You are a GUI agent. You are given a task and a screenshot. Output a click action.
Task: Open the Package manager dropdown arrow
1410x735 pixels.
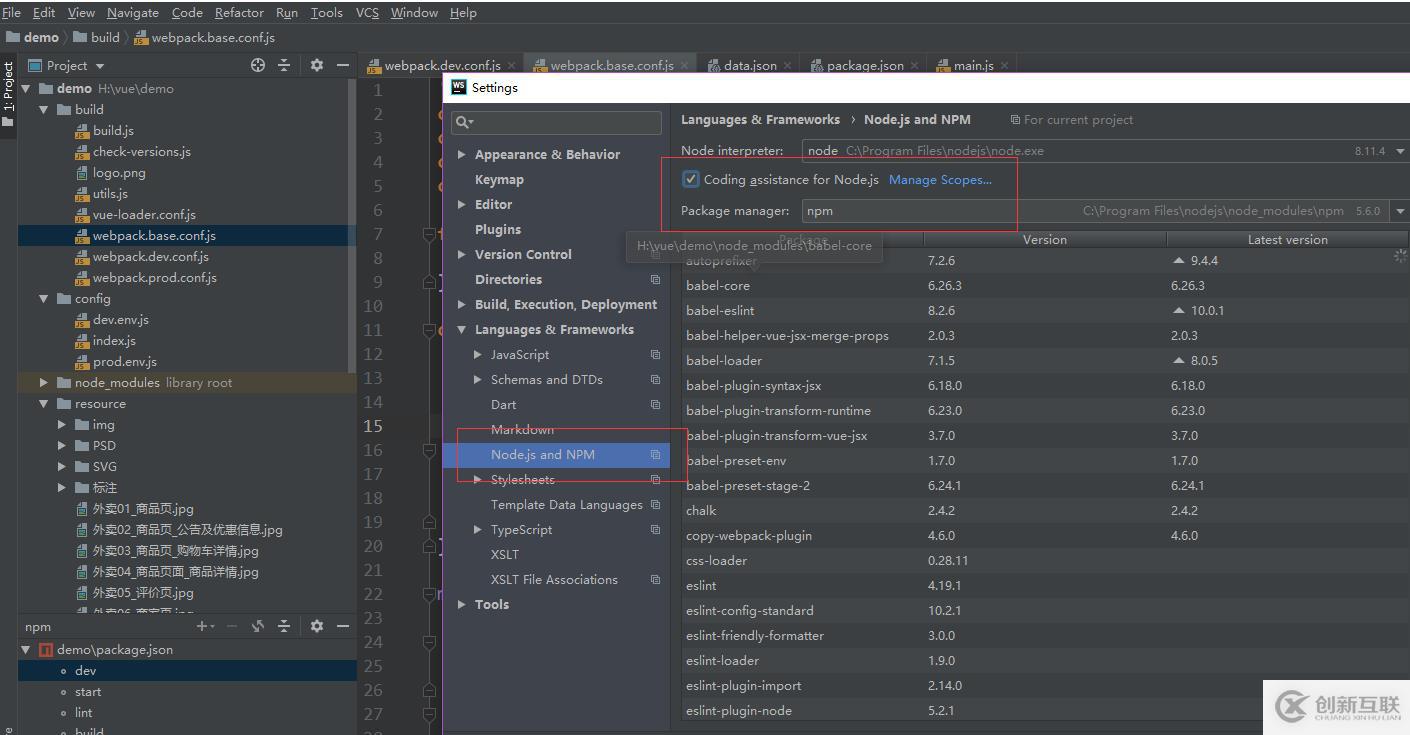1399,211
